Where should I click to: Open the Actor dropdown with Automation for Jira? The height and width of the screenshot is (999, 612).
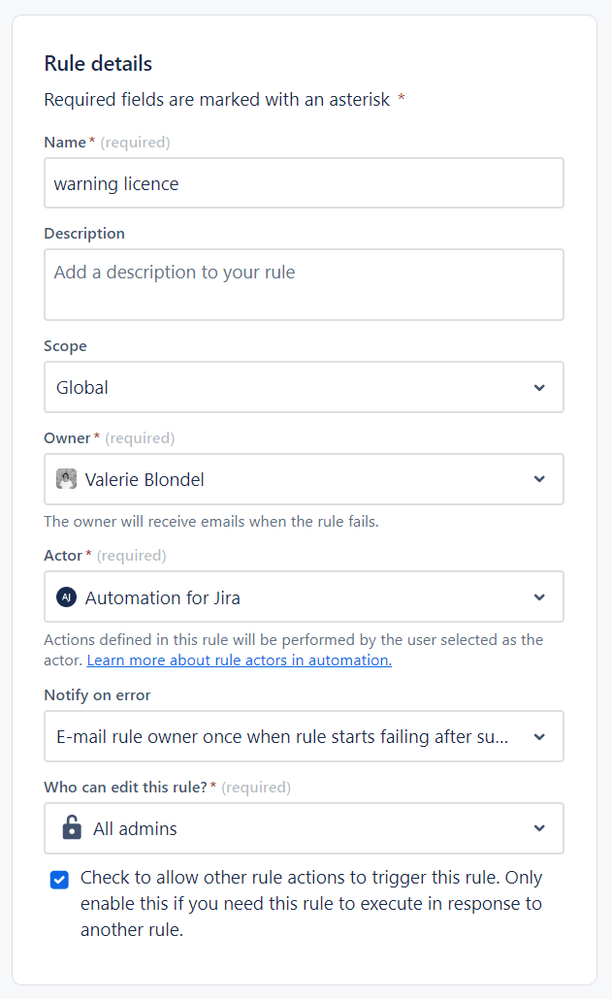pos(290,598)
